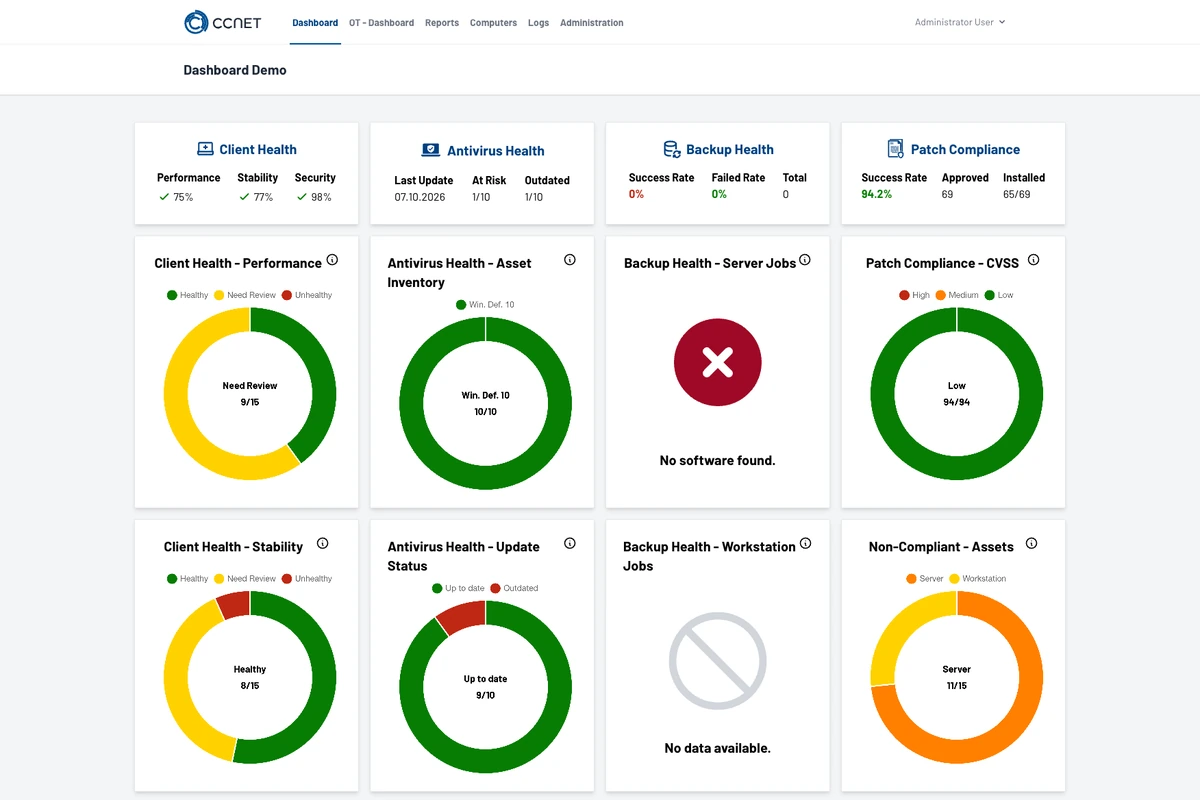Viewport: 1200px width, 800px height.
Task: Click the 'No data available.' message
Action: point(718,748)
